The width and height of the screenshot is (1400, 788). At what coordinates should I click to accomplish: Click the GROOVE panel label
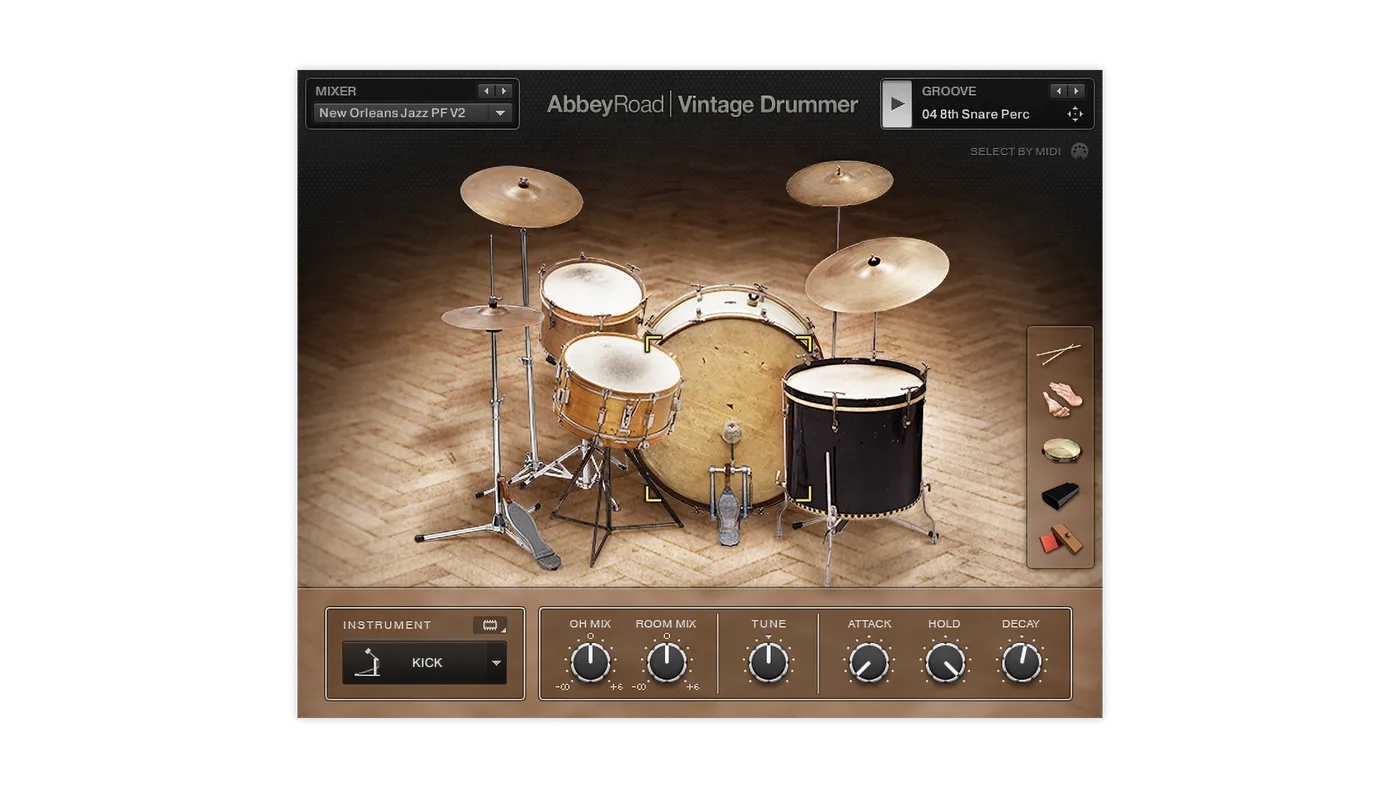pos(949,91)
